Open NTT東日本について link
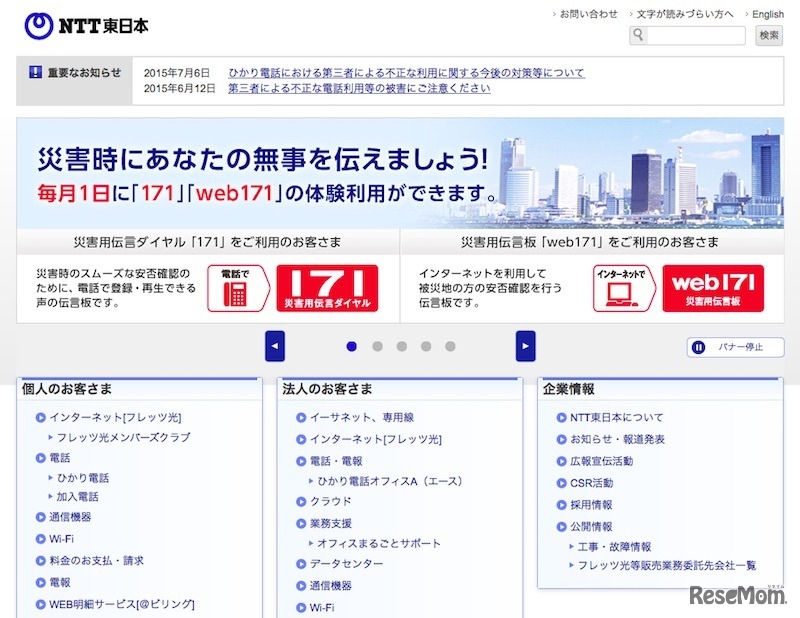Screen dimensions: 800x618 coord(616,417)
